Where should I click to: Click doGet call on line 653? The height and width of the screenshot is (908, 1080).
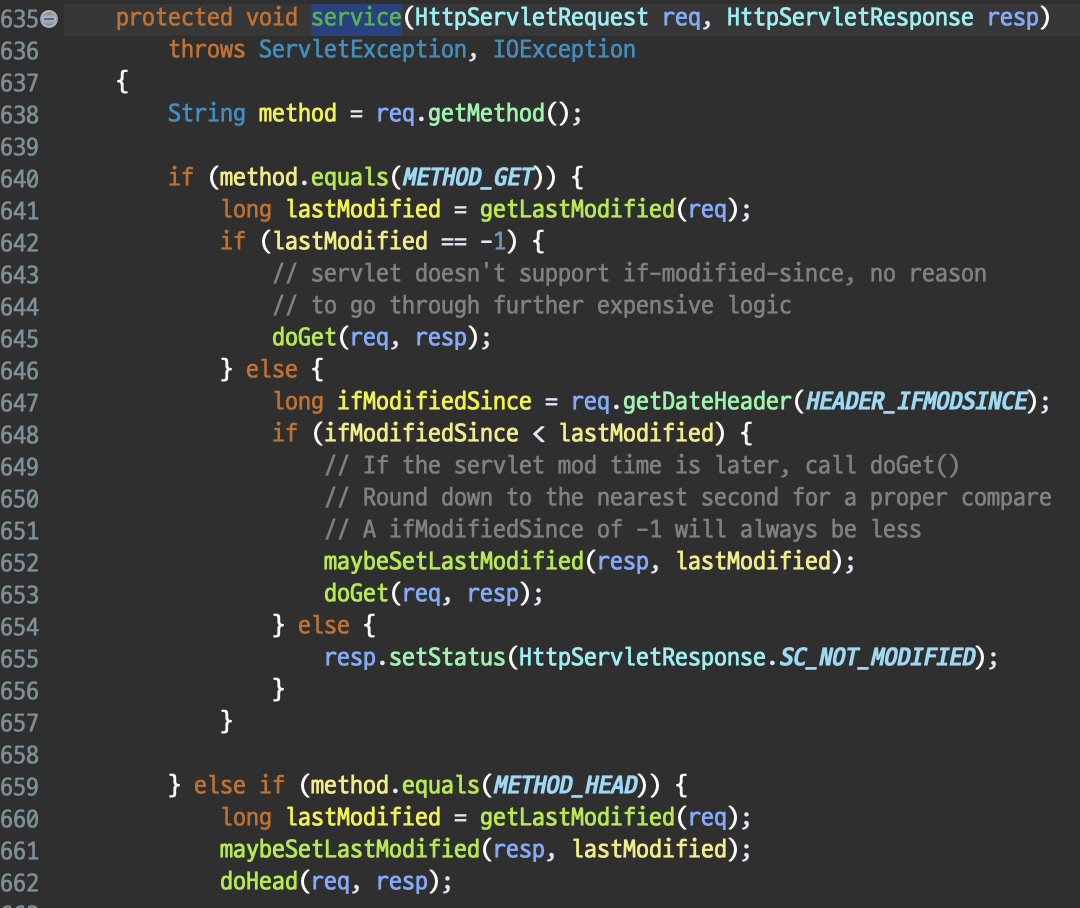coord(356,594)
